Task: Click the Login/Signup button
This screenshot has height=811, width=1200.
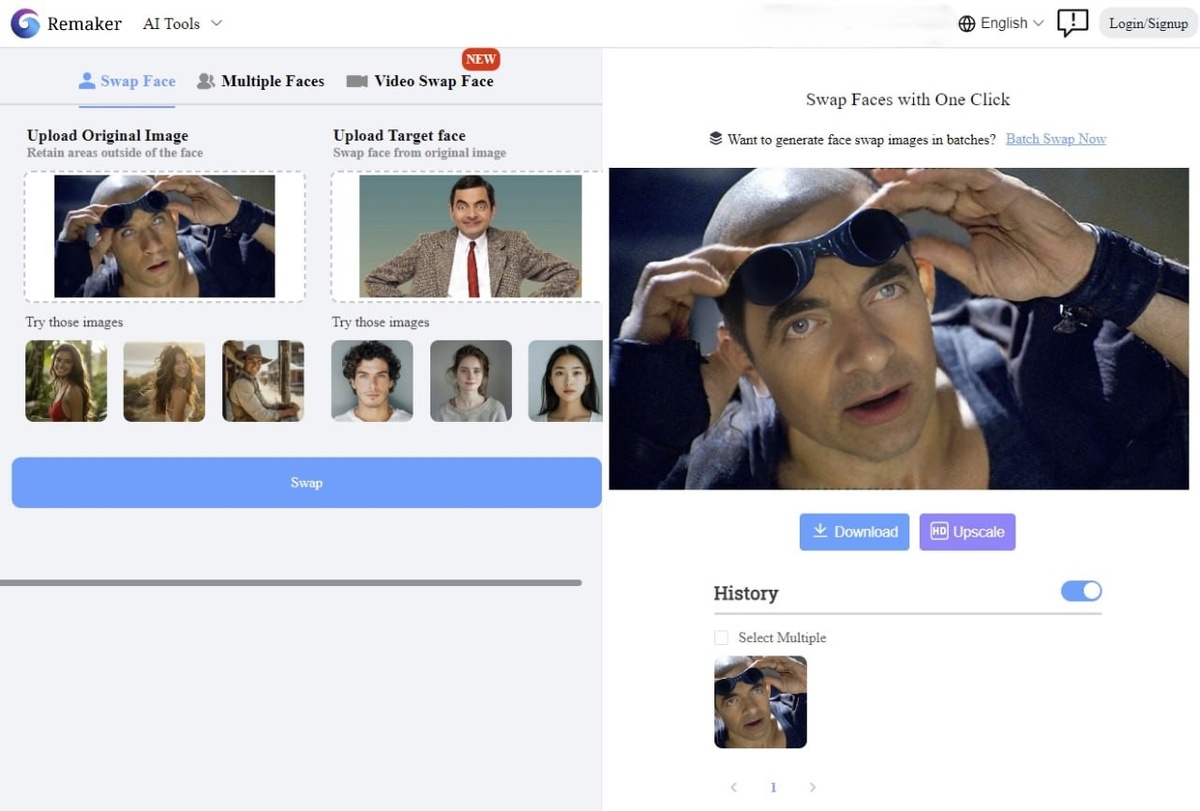Action: pyautogui.click(x=1148, y=23)
